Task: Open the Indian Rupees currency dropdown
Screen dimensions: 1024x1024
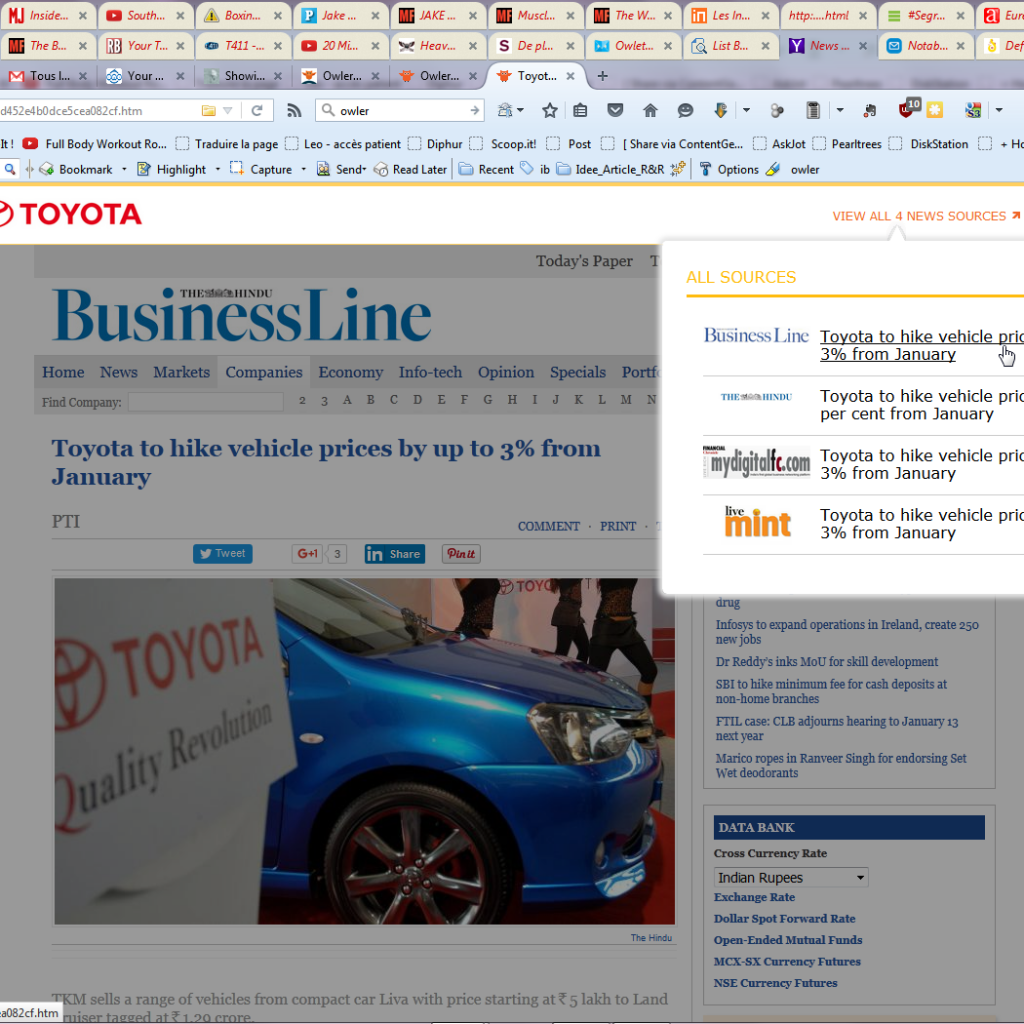Action: pyautogui.click(x=791, y=877)
